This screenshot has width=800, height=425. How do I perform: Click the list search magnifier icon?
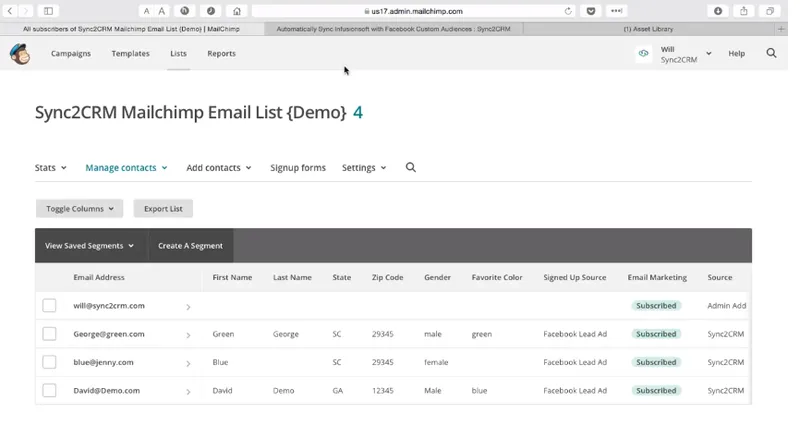(x=411, y=167)
